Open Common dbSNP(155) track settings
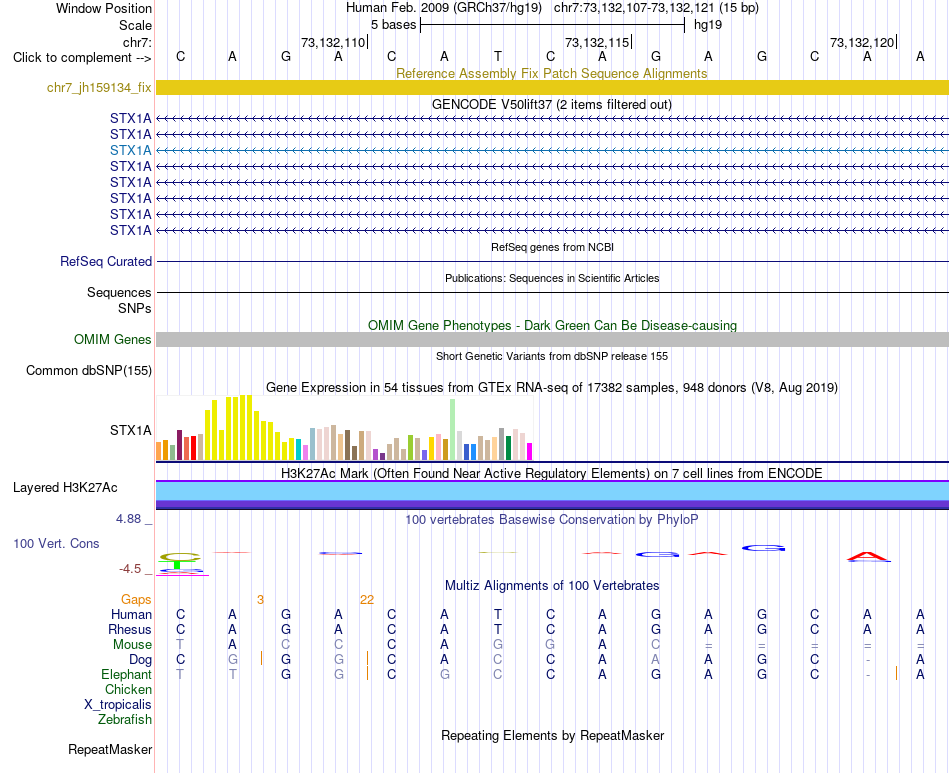Image resolution: width=950 pixels, height=773 pixels. tap(88, 370)
